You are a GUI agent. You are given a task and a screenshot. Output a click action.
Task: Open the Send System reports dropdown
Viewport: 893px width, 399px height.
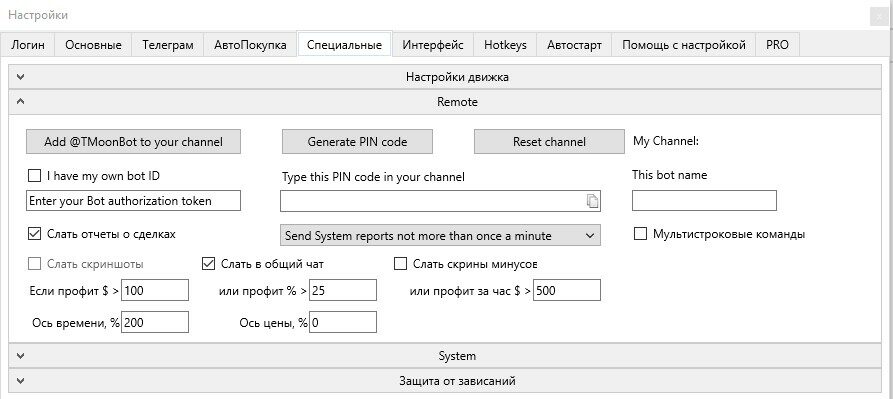(x=440, y=235)
